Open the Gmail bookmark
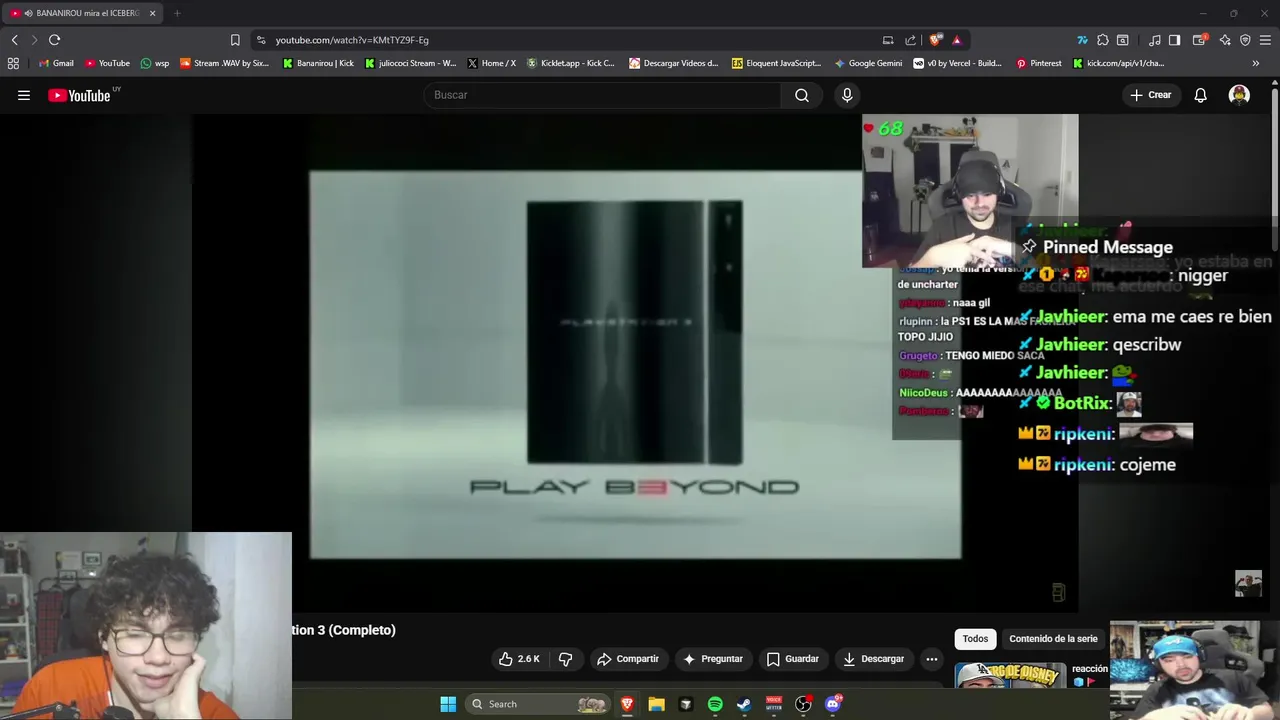 (56, 63)
